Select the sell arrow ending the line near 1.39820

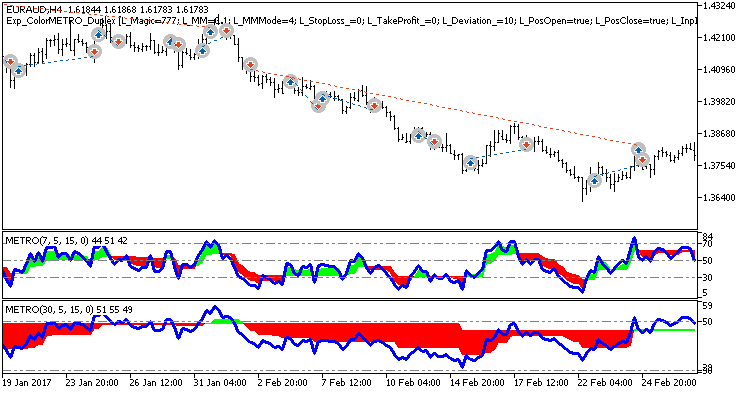(x=375, y=105)
